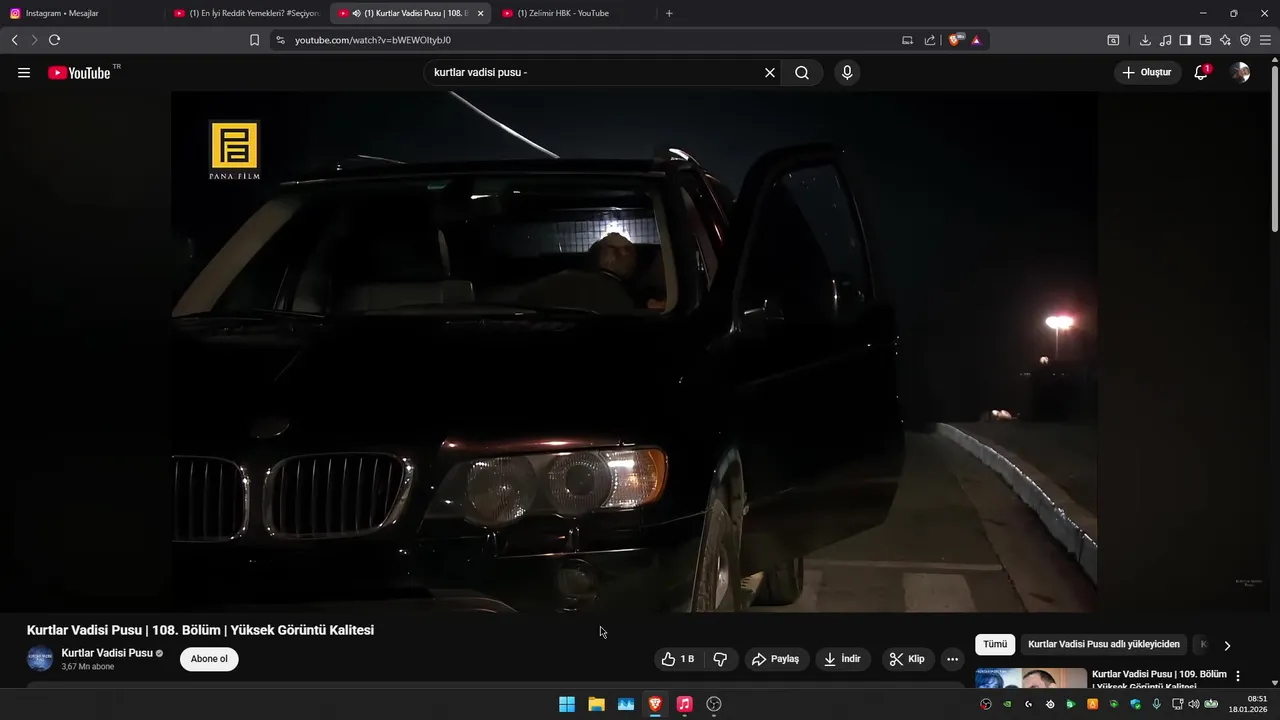Open the Windows Start menu
1280x720 pixels.
567,704
